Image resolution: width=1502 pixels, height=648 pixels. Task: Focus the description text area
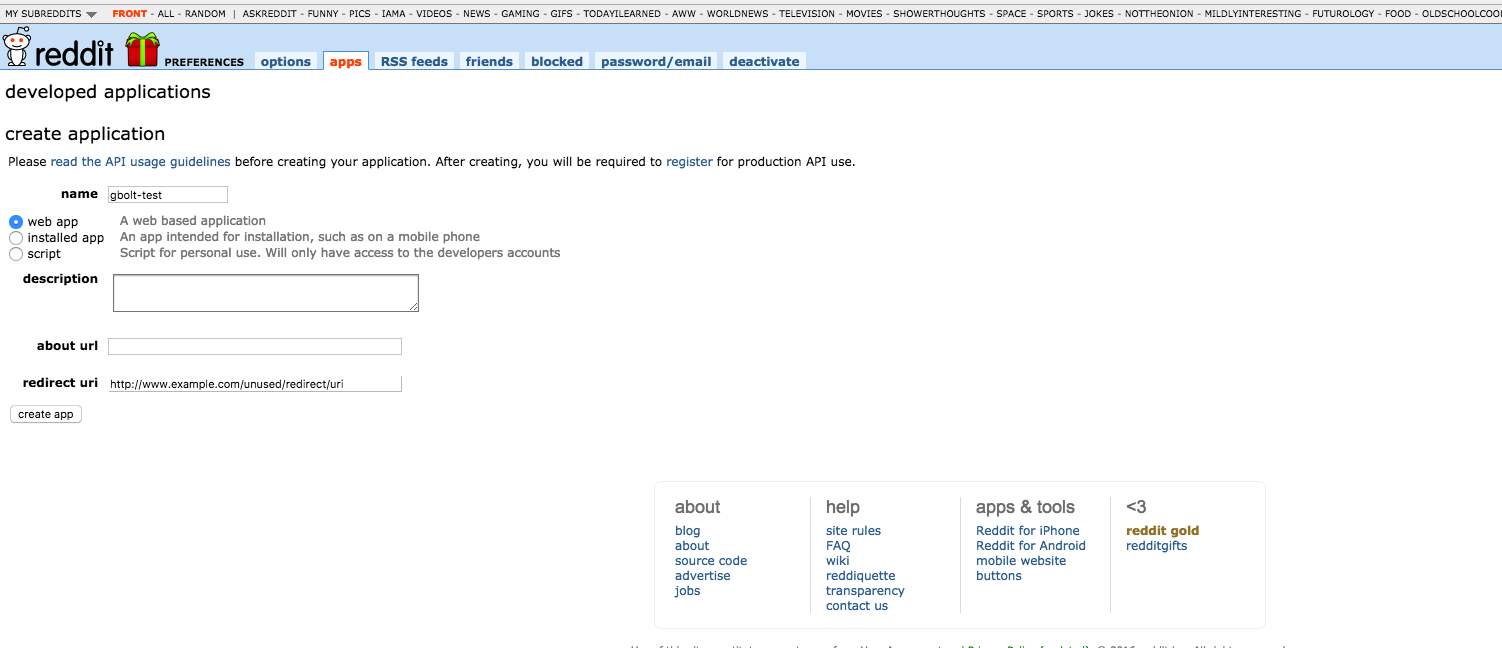tap(266, 293)
